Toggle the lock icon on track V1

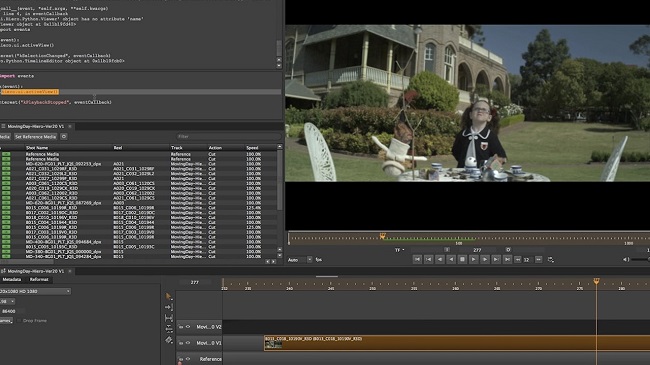pos(181,343)
